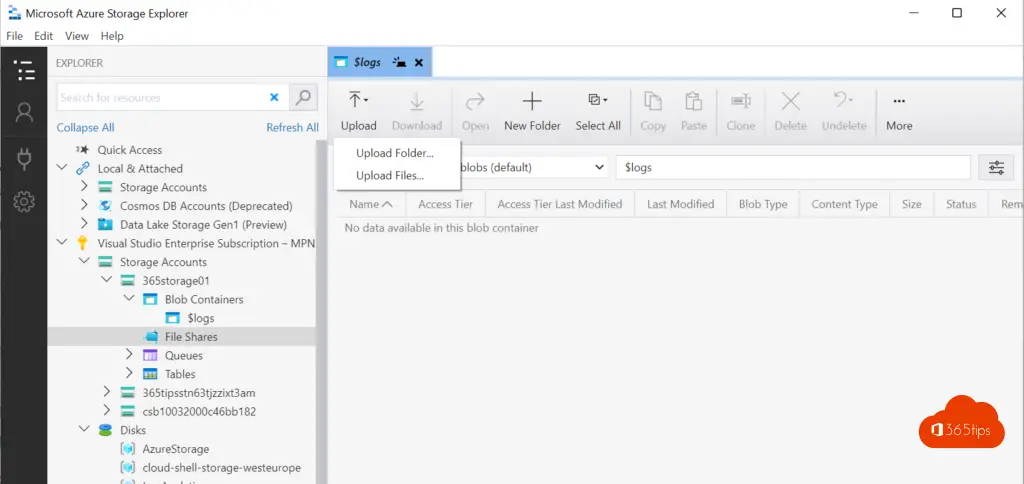Click the Clone toolbar button
The height and width of the screenshot is (484, 1024).
coord(741,111)
